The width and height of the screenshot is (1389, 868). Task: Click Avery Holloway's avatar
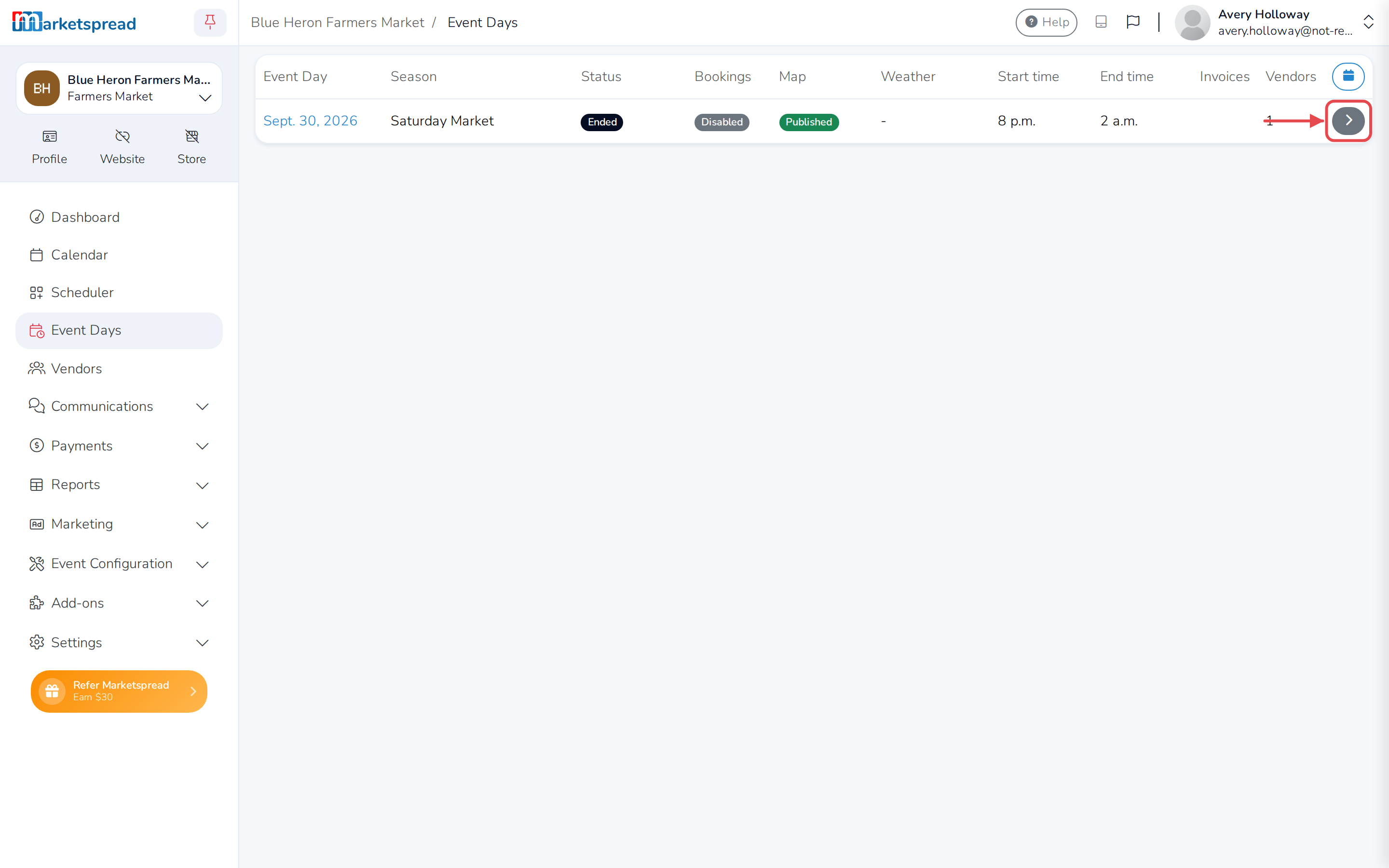pyautogui.click(x=1192, y=22)
